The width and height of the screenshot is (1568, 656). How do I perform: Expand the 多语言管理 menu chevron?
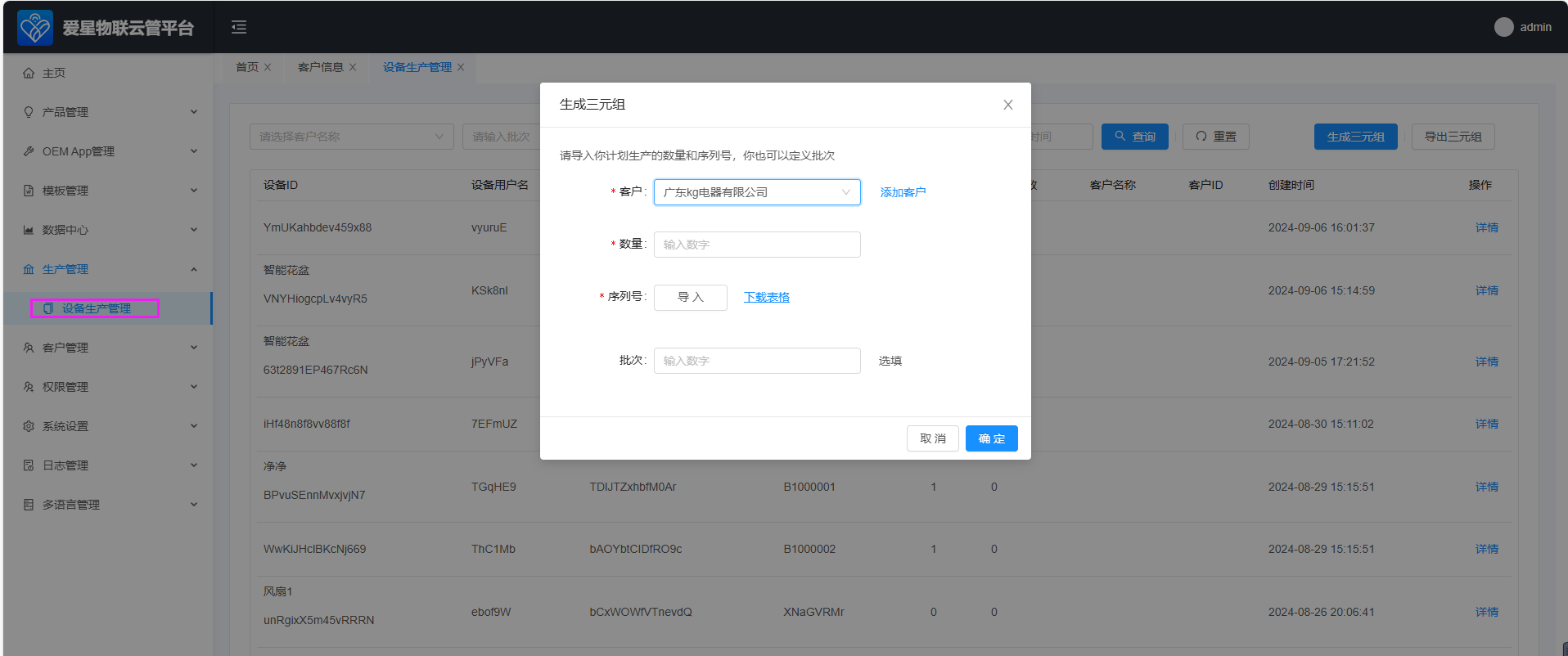click(x=194, y=505)
